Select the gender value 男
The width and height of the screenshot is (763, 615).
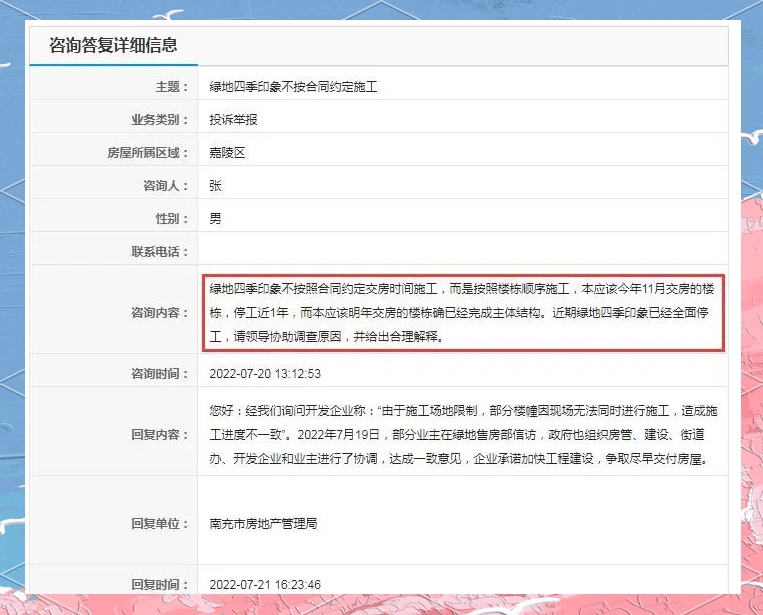(215, 219)
